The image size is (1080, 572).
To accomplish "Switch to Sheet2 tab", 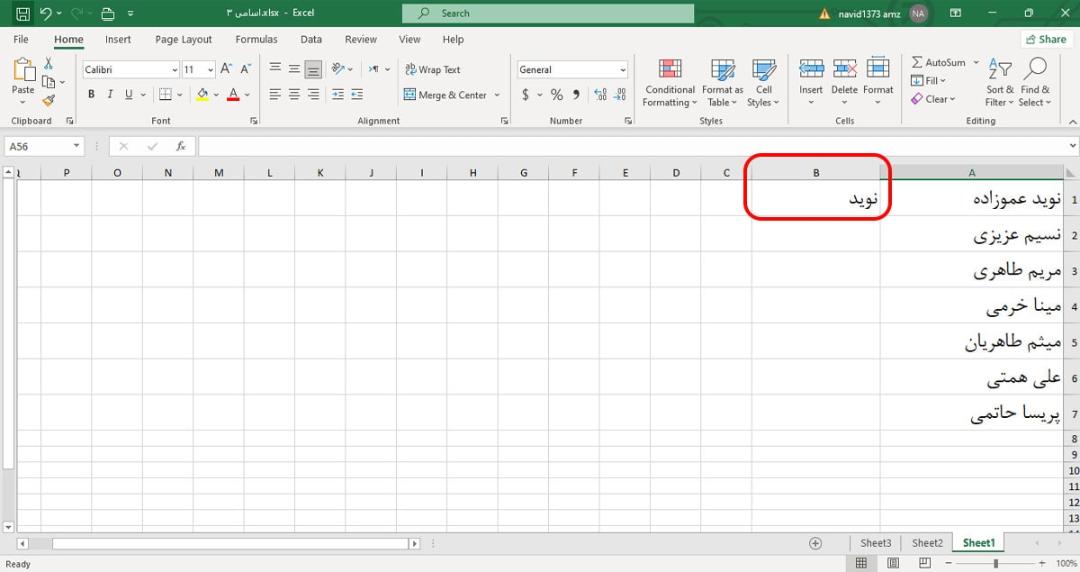I will (927, 543).
